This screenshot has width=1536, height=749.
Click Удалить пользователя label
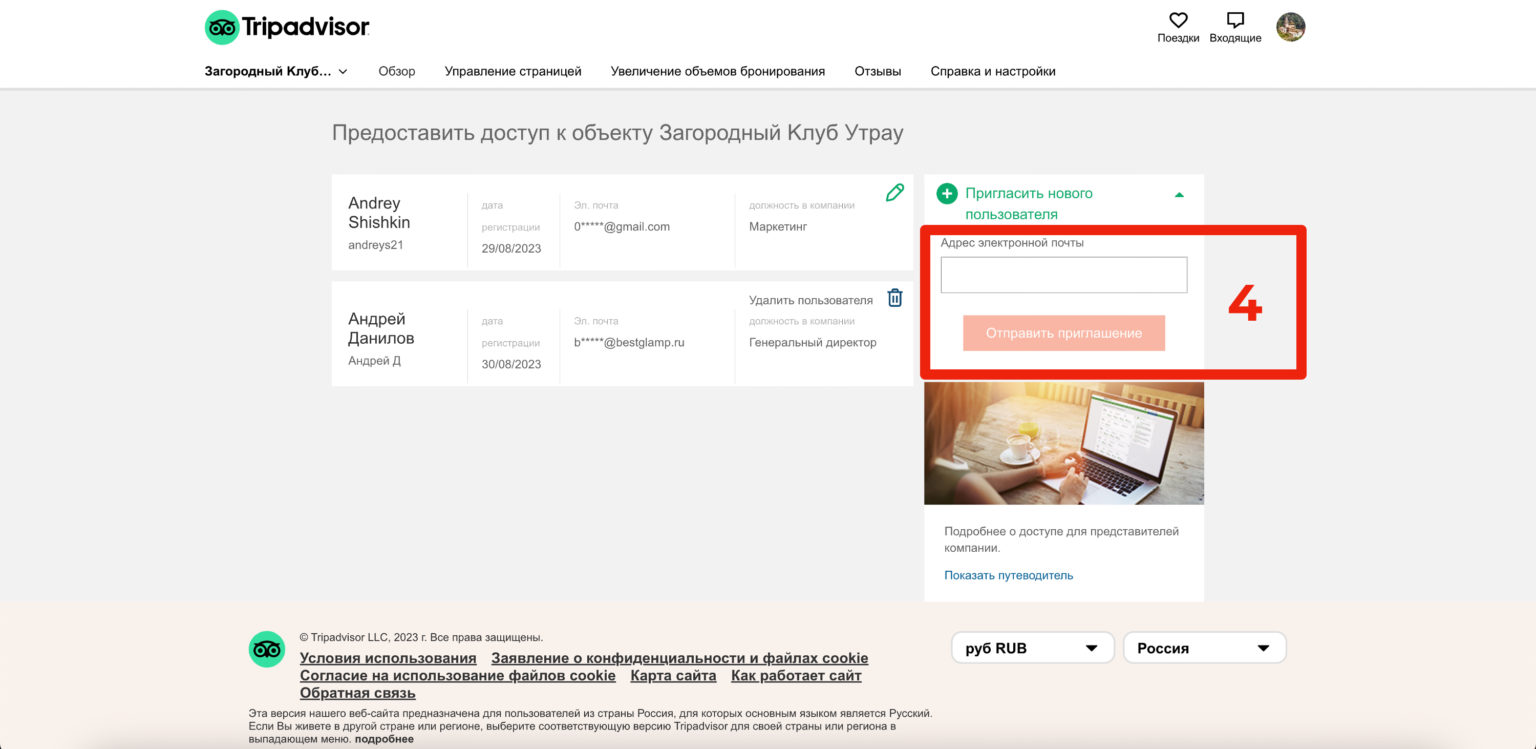811,300
